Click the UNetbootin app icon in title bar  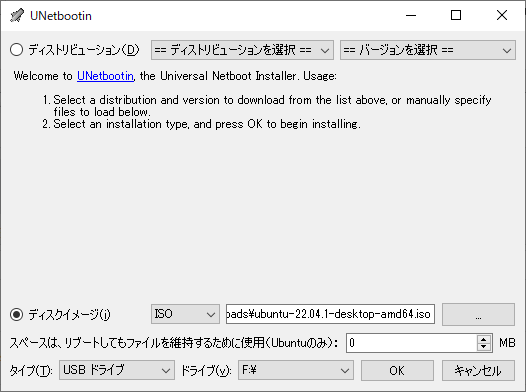[17, 15]
